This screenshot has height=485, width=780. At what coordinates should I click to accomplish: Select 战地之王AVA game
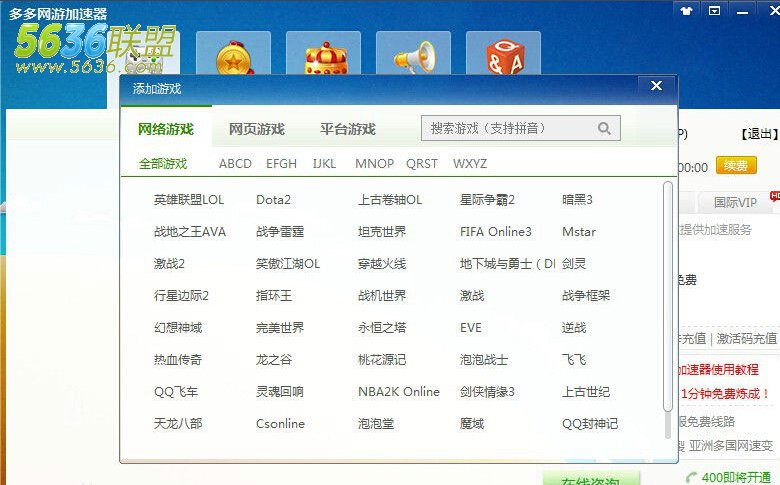[190, 232]
